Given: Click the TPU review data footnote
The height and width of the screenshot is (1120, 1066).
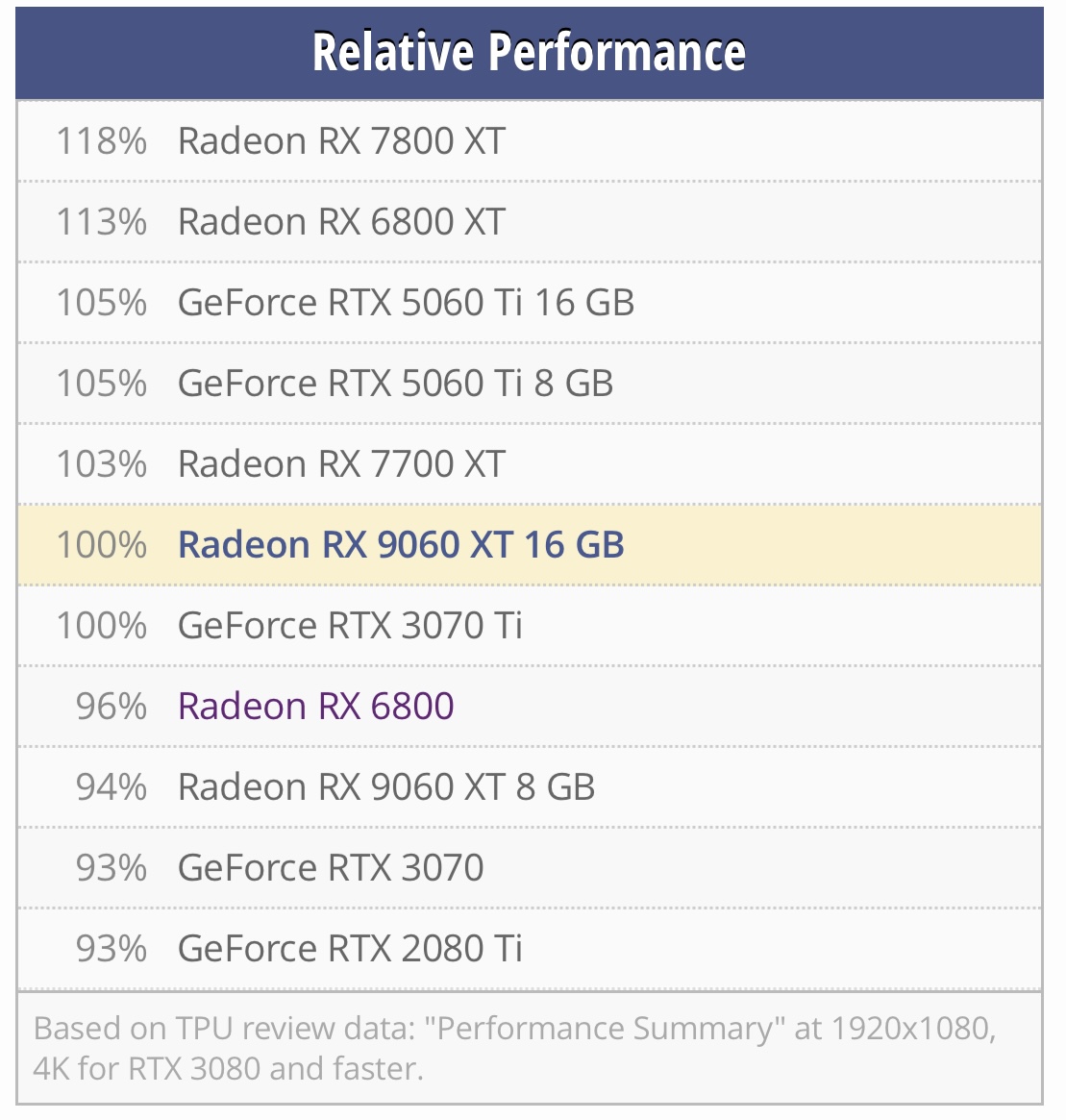Looking at the screenshot, I should coord(514,1048).
